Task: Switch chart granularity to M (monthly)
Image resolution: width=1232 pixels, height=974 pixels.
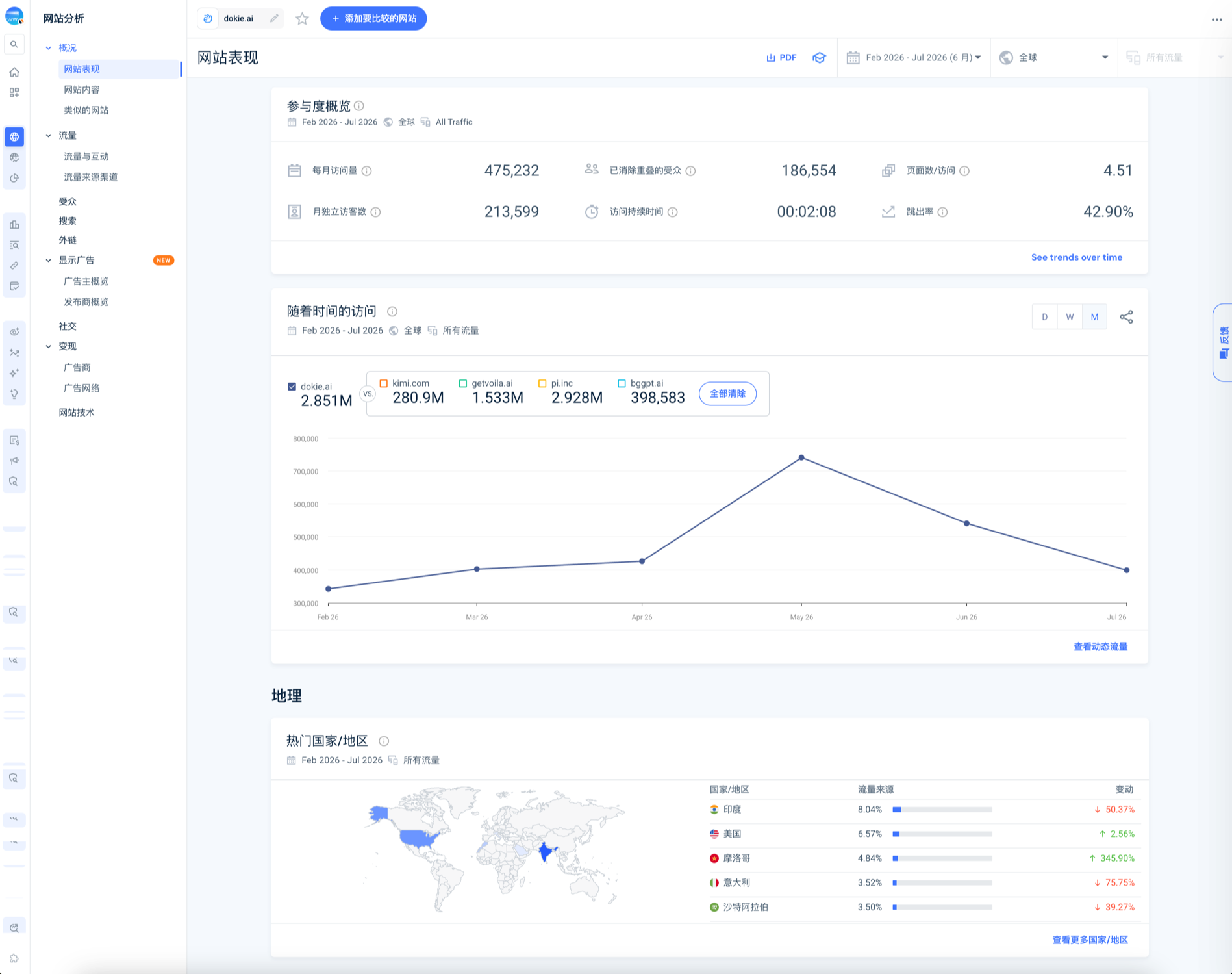Action: click(1094, 317)
